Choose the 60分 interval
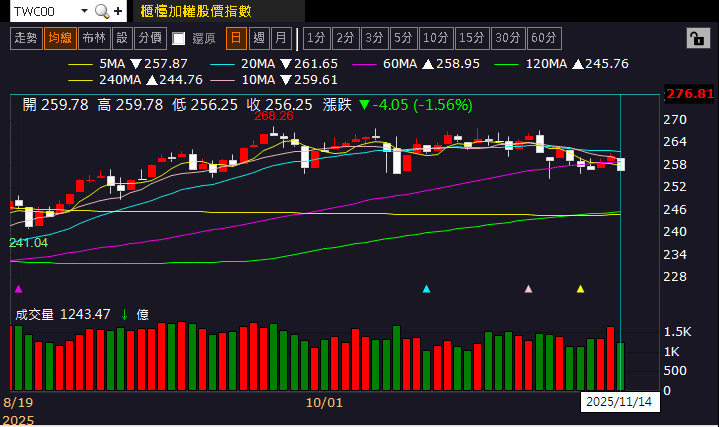719x427 pixels. click(x=544, y=38)
